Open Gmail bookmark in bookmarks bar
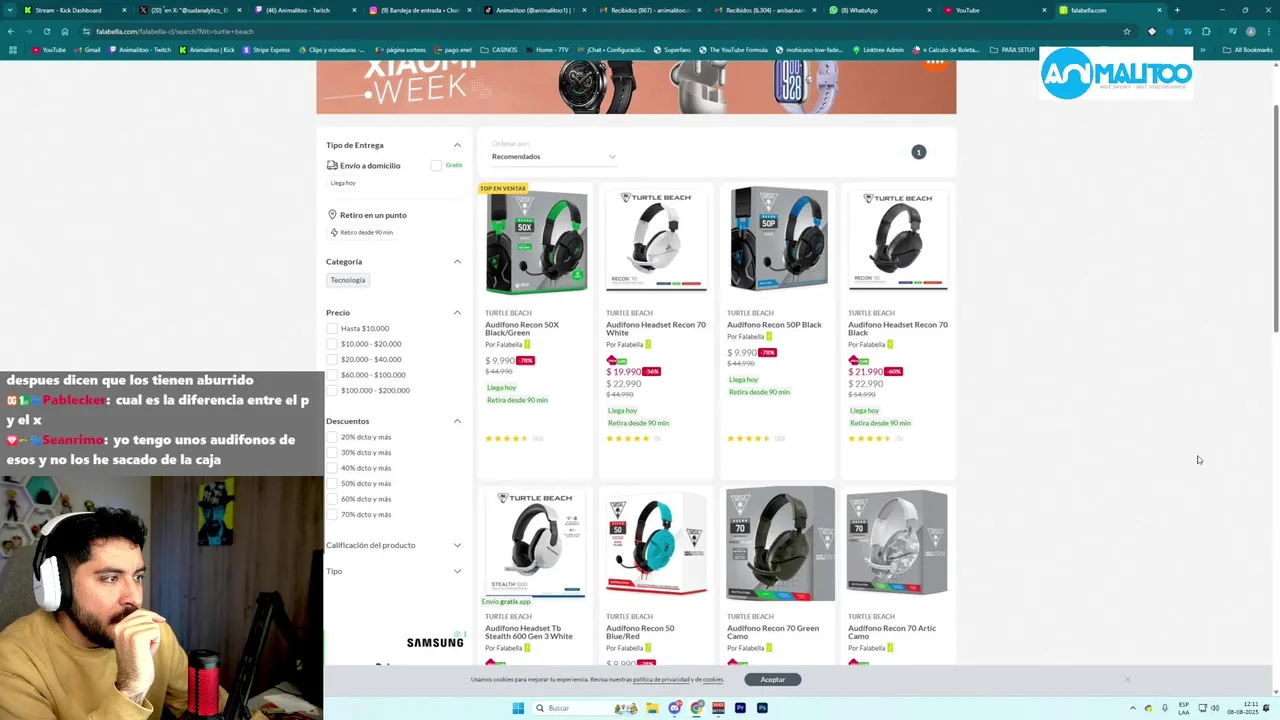 coord(87,50)
